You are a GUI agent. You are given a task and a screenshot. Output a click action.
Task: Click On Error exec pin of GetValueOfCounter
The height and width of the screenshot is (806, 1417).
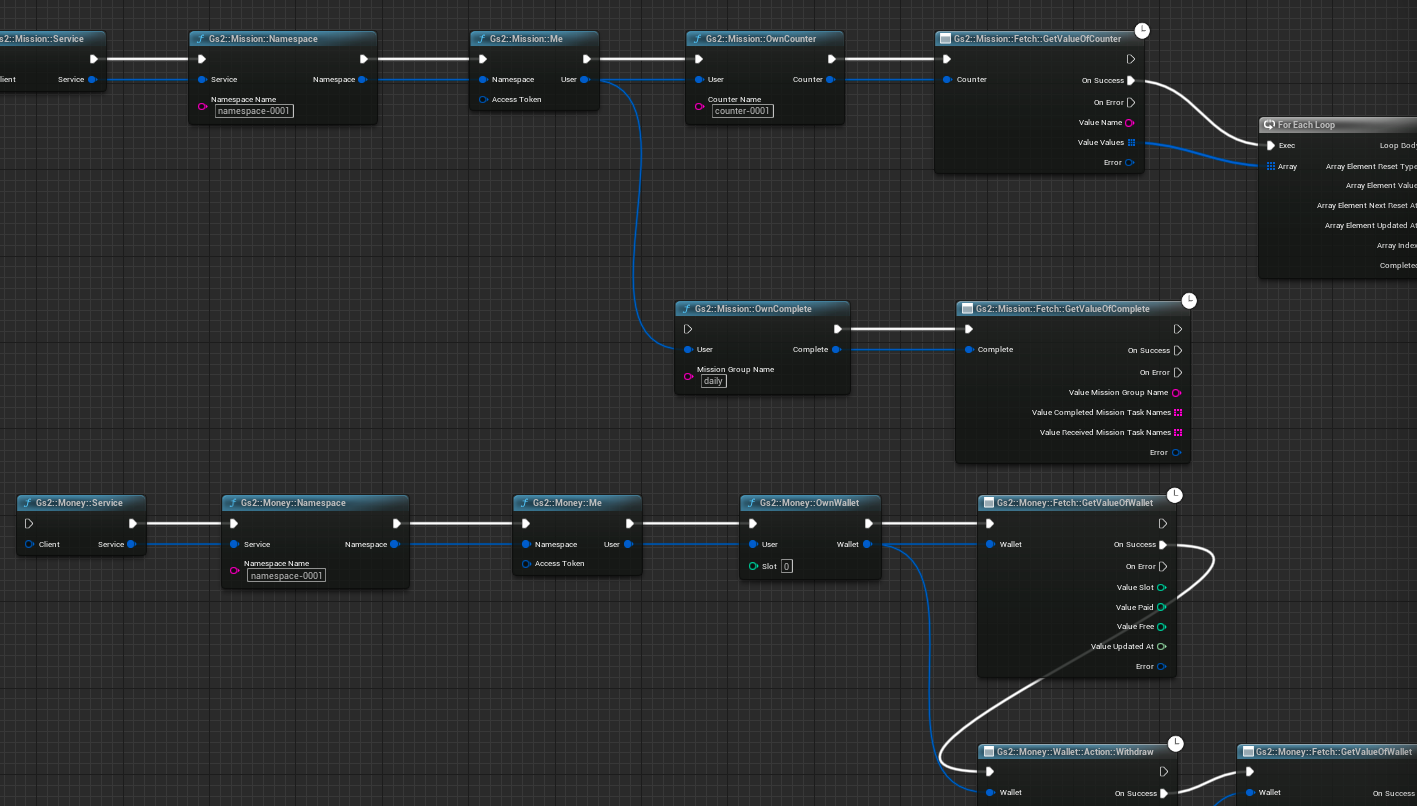tap(1131, 102)
